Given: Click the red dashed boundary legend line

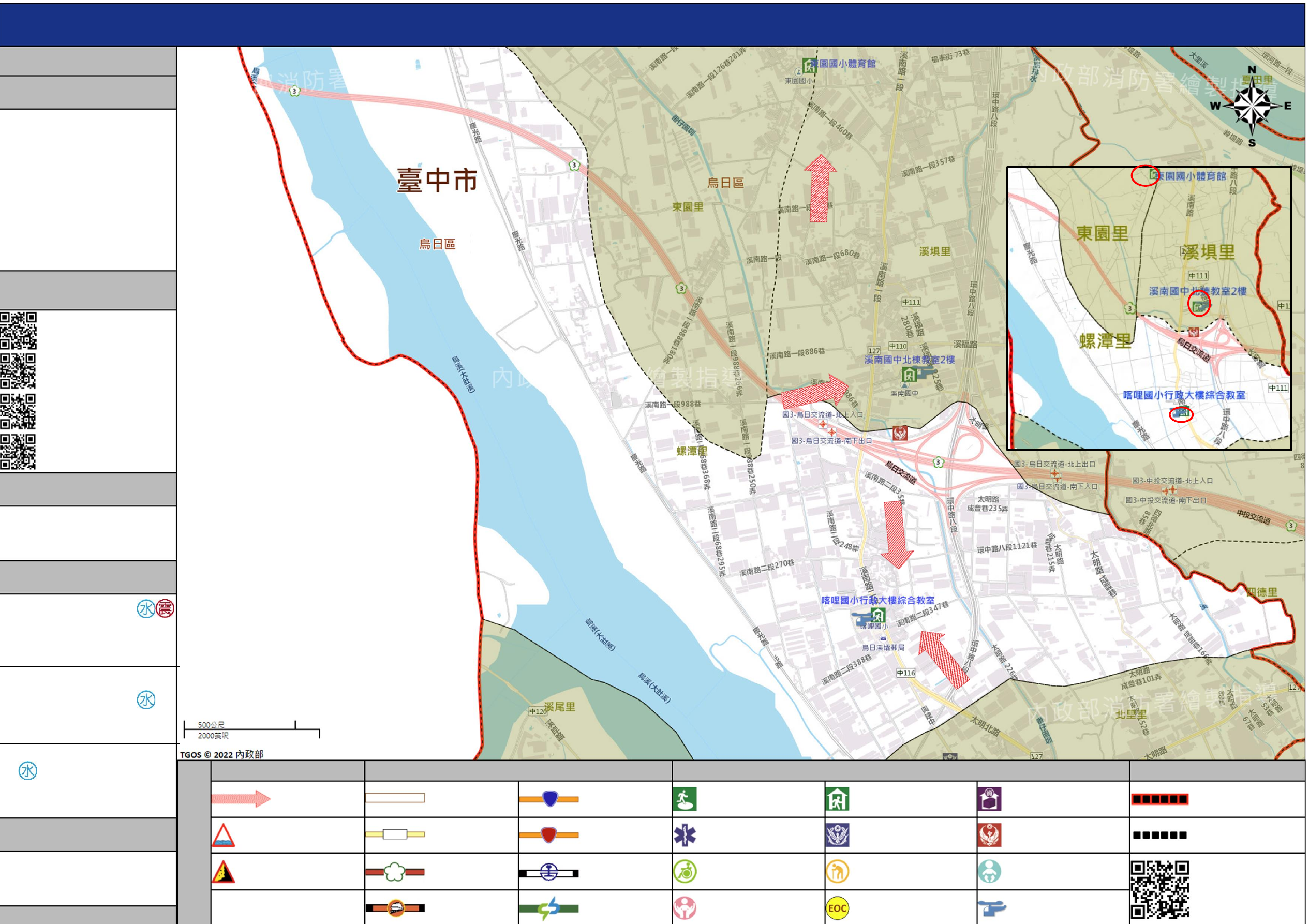Looking at the screenshot, I should (x=1160, y=799).
